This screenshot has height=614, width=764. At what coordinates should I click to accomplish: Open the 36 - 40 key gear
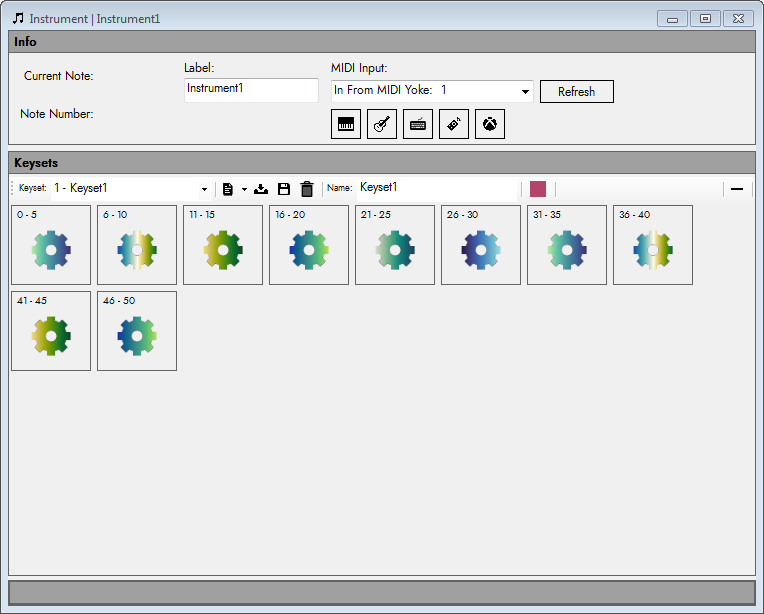pos(653,250)
